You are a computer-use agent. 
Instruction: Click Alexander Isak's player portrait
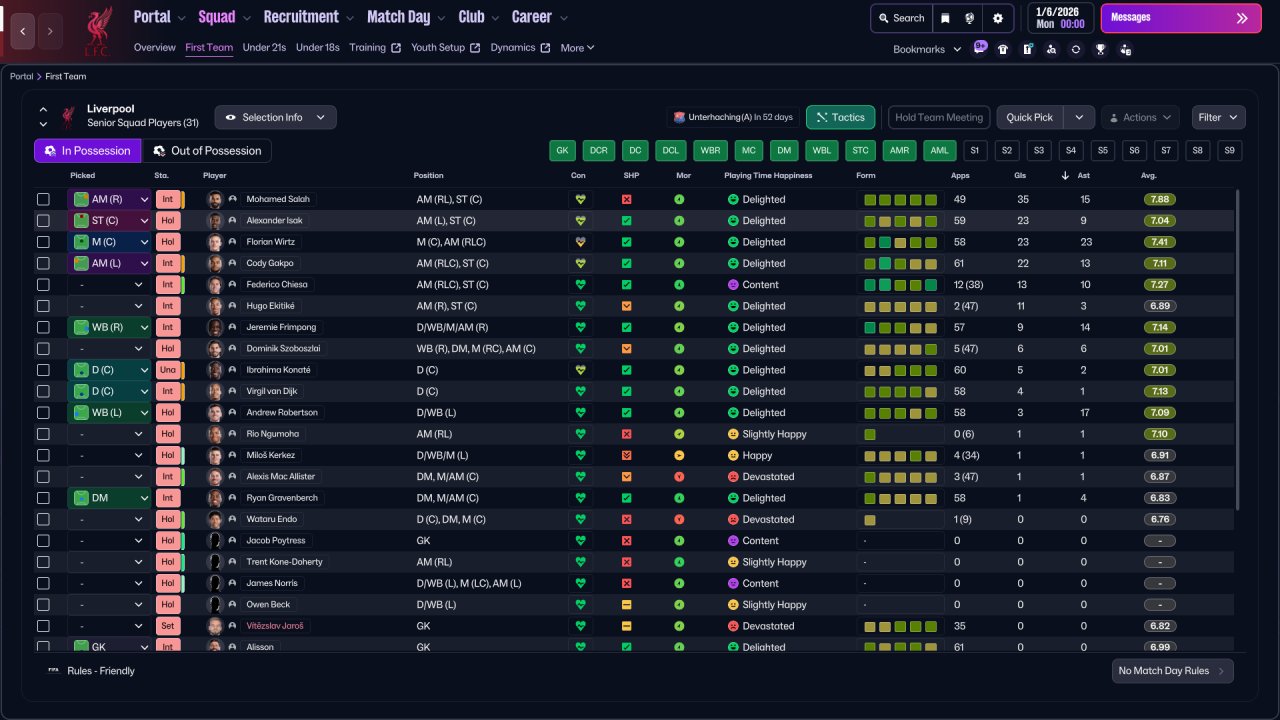[214, 220]
